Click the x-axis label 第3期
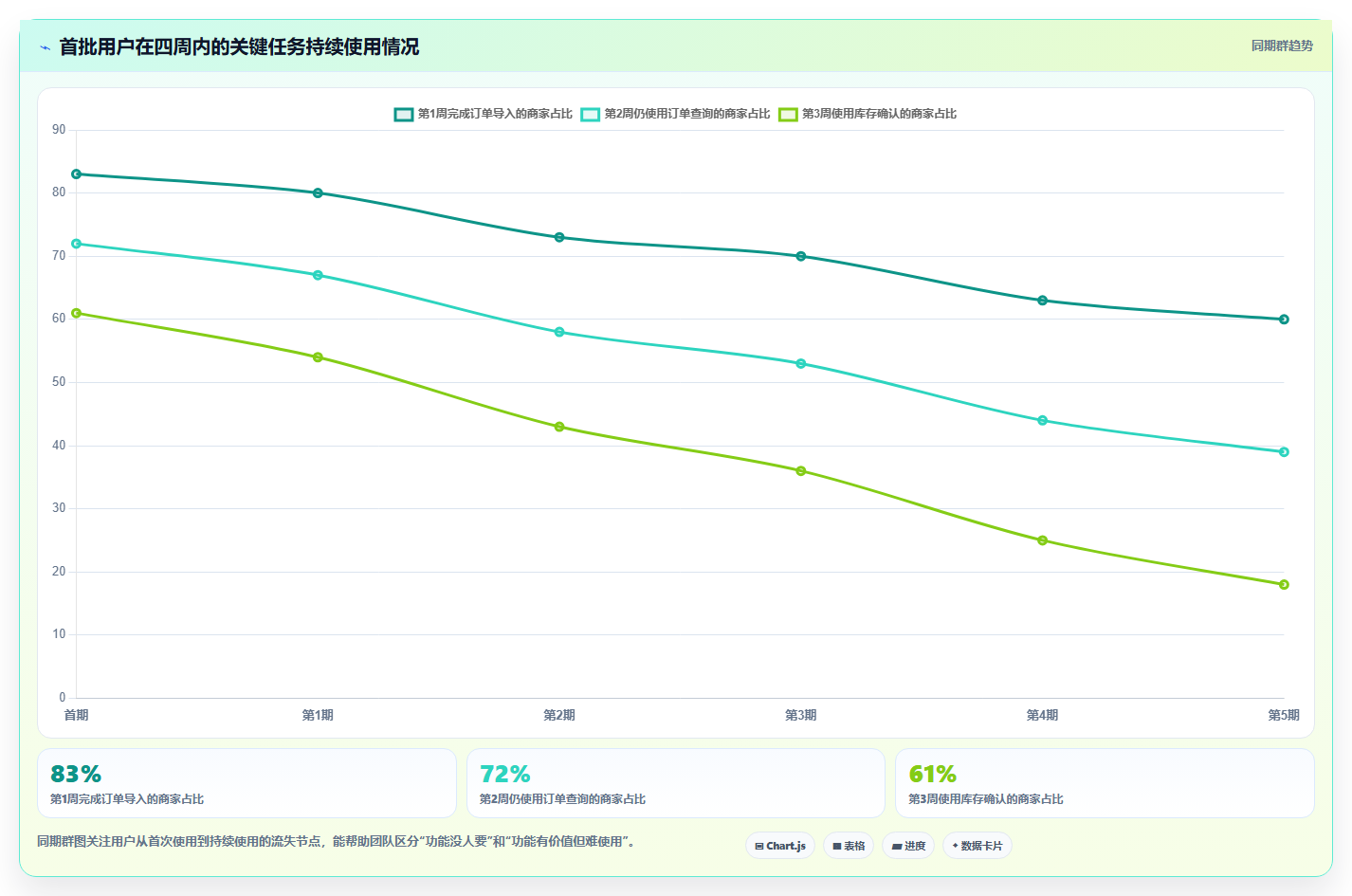Image resolution: width=1352 pixels, height=896 pixels. (x=801, y=715)
